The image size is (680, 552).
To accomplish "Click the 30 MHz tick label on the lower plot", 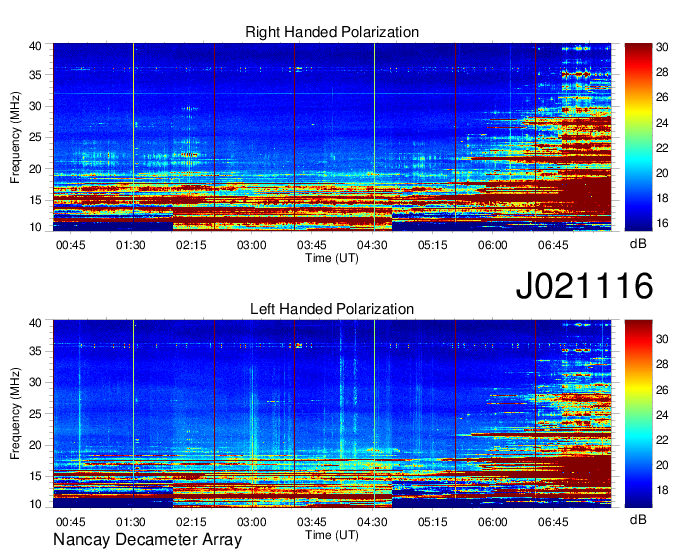I will click(35, 382).
